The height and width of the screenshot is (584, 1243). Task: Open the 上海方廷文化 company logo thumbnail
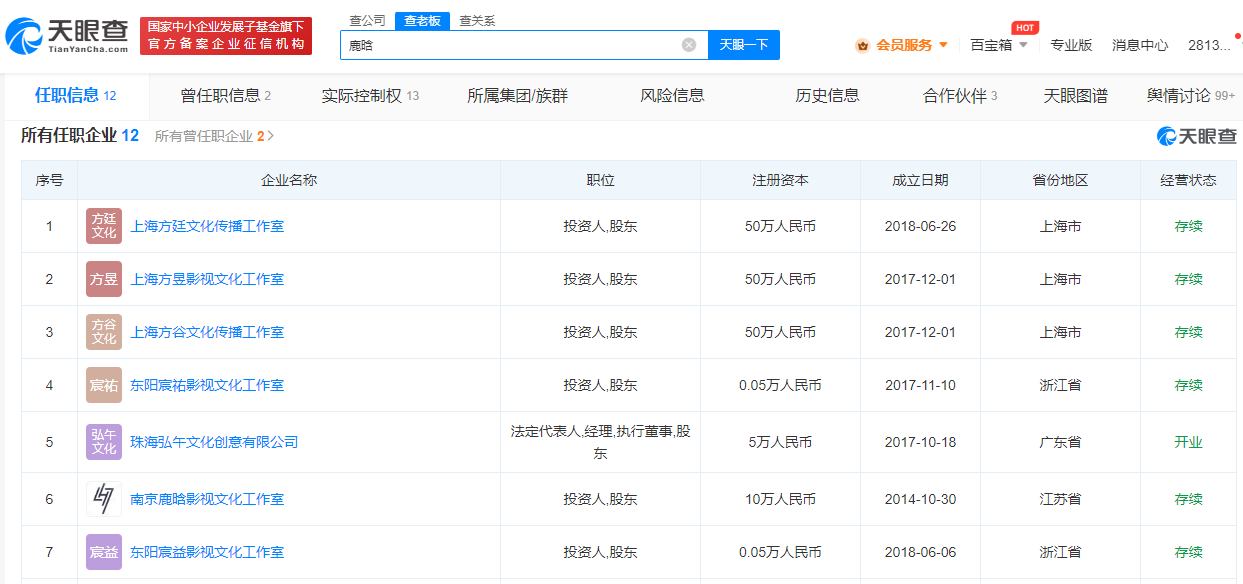pyautogui.click(x=104, y=226)
